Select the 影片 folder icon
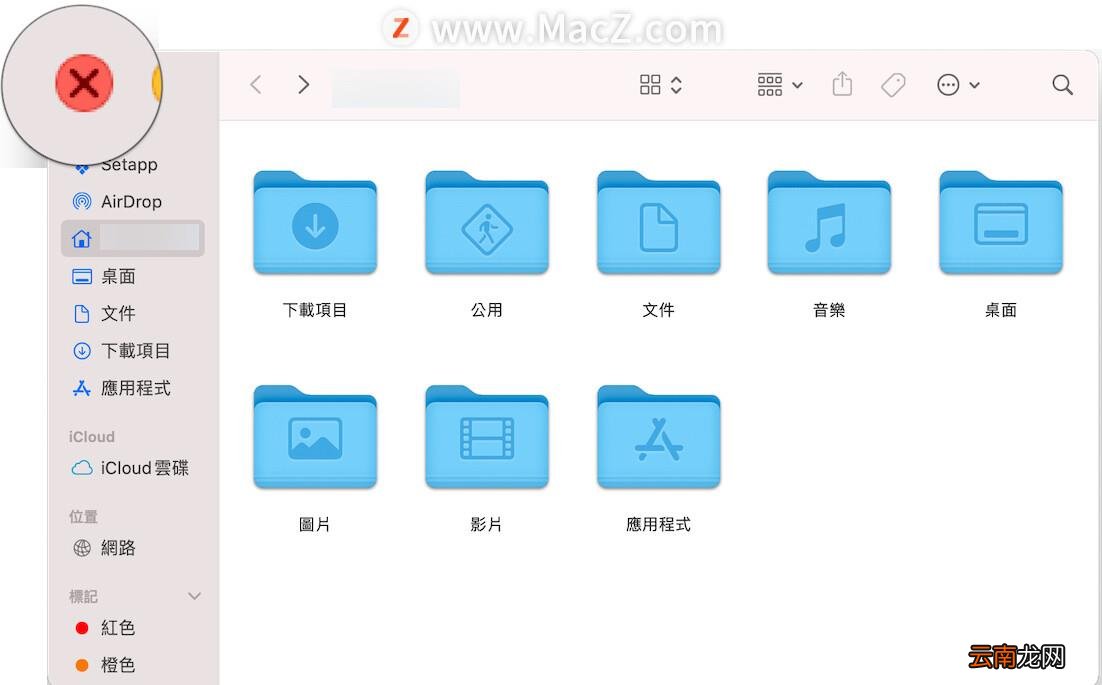This screenshot has height=685, width=1102. 486,437
